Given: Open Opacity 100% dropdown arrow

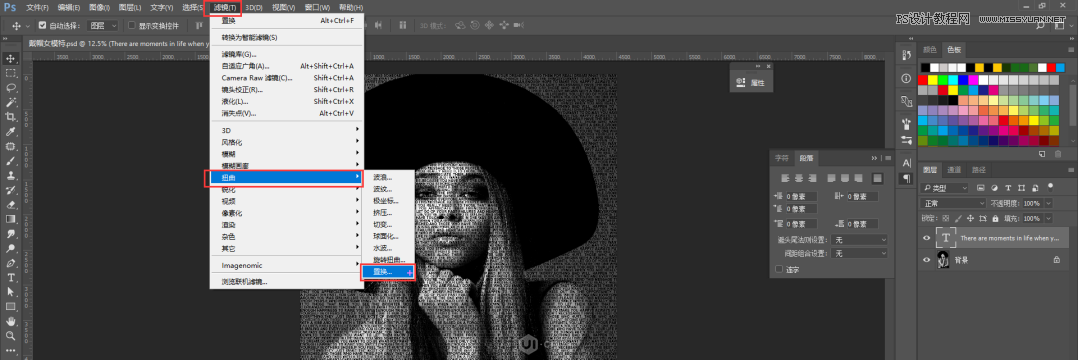Looking at the screenshot, I should click(x=1048, y=203).
